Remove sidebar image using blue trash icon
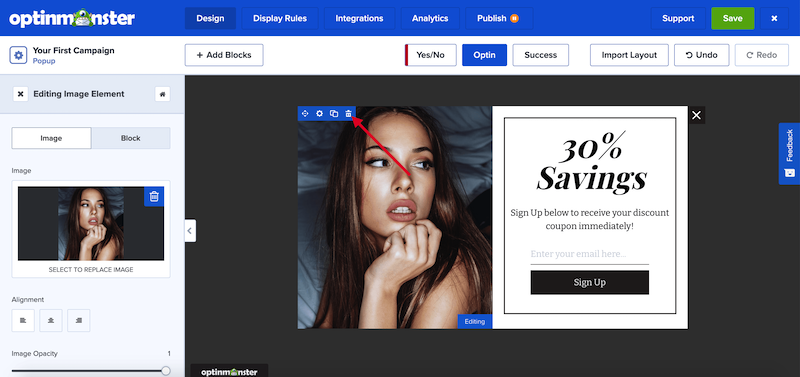This screenshot has width=800, height=377. click(x=154, y=196)
